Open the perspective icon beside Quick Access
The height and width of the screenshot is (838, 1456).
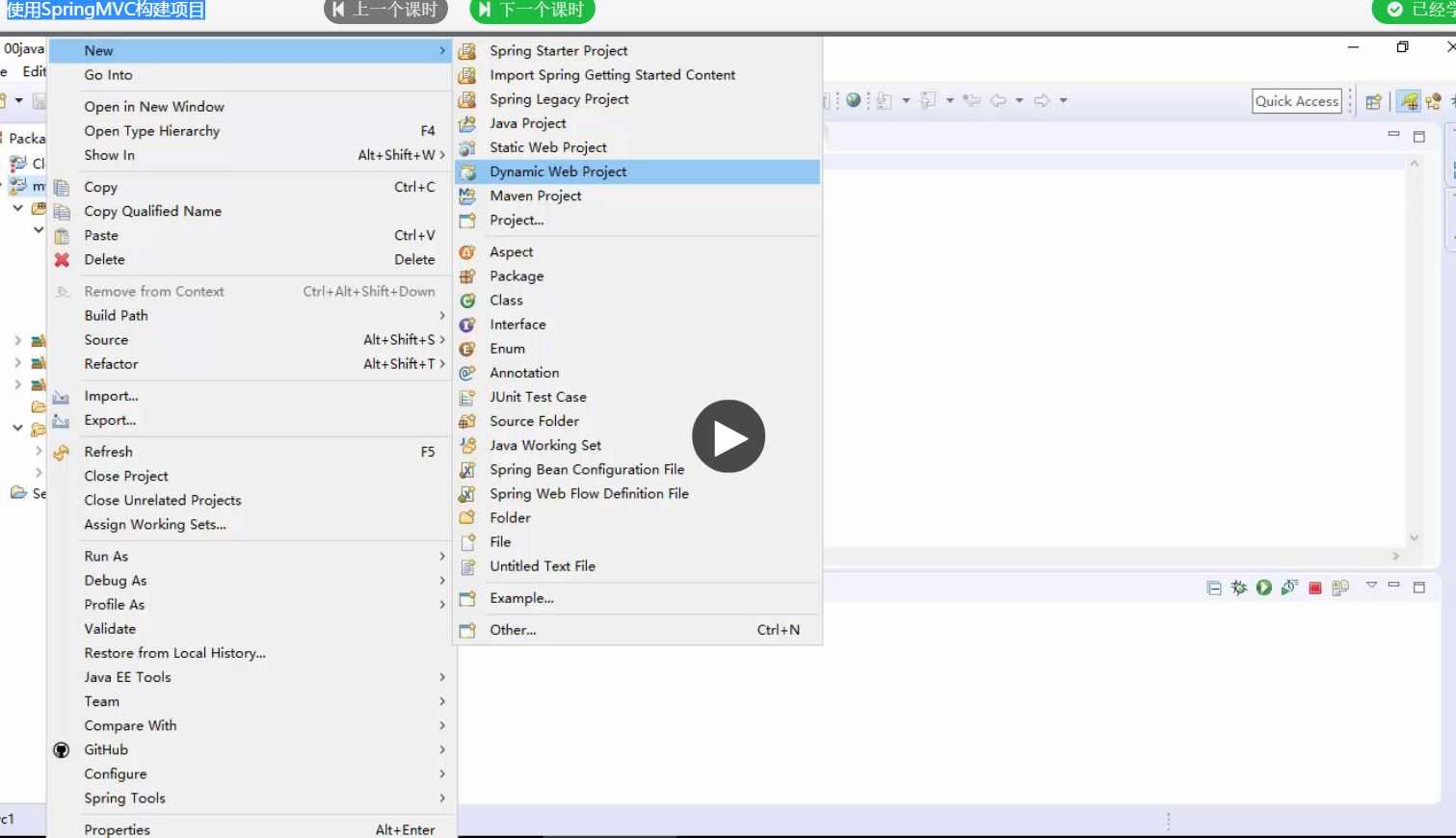1374,101
